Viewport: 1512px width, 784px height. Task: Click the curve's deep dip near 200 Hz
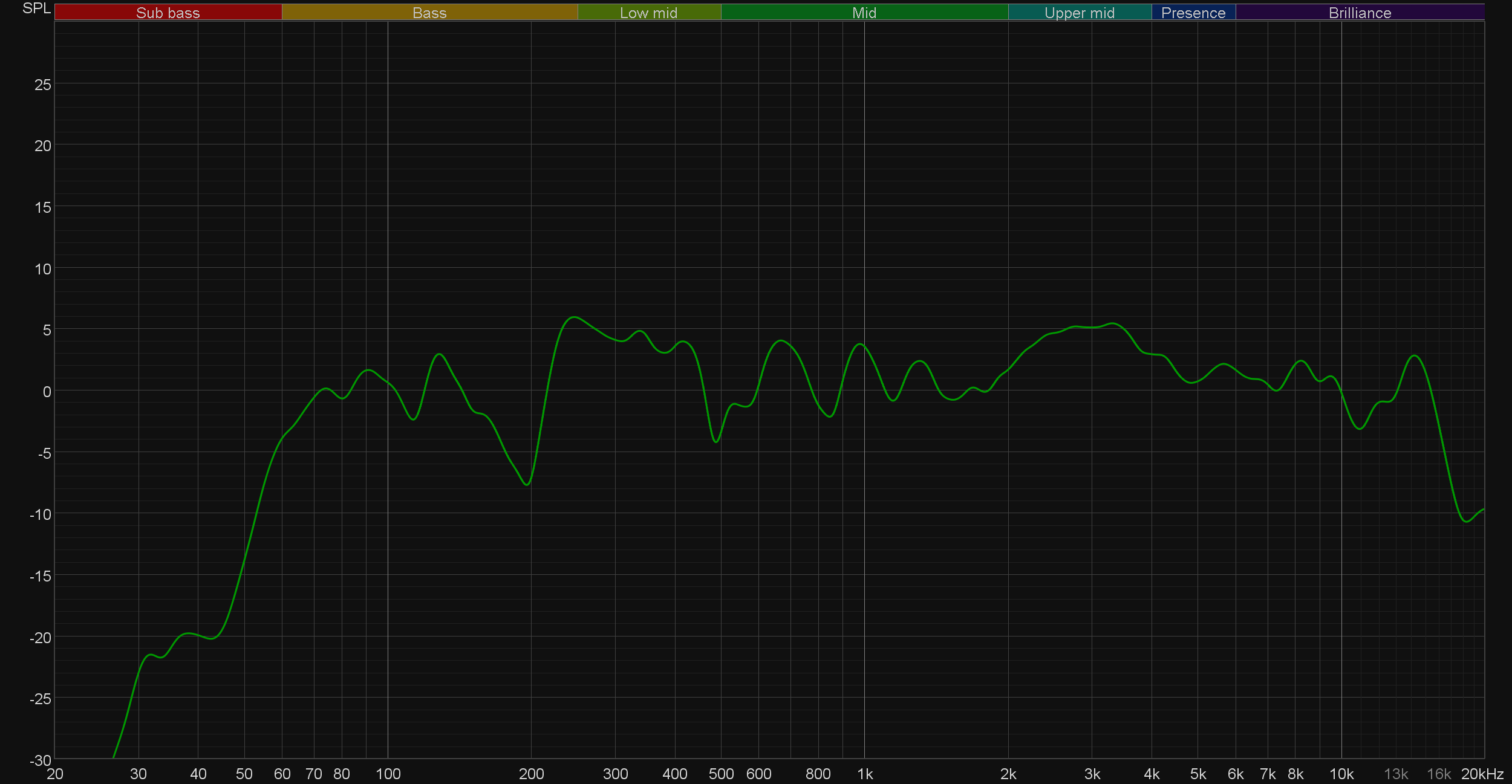[527, 484]
